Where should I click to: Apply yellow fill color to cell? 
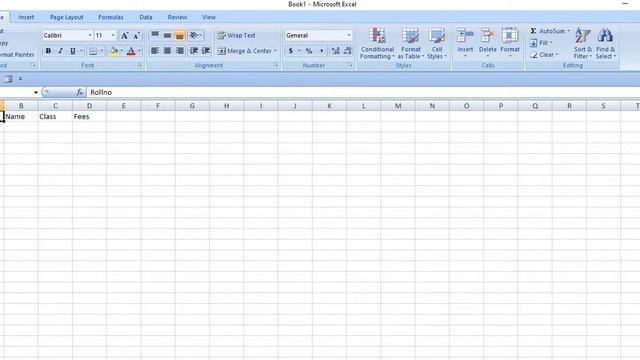coord(113,51)
